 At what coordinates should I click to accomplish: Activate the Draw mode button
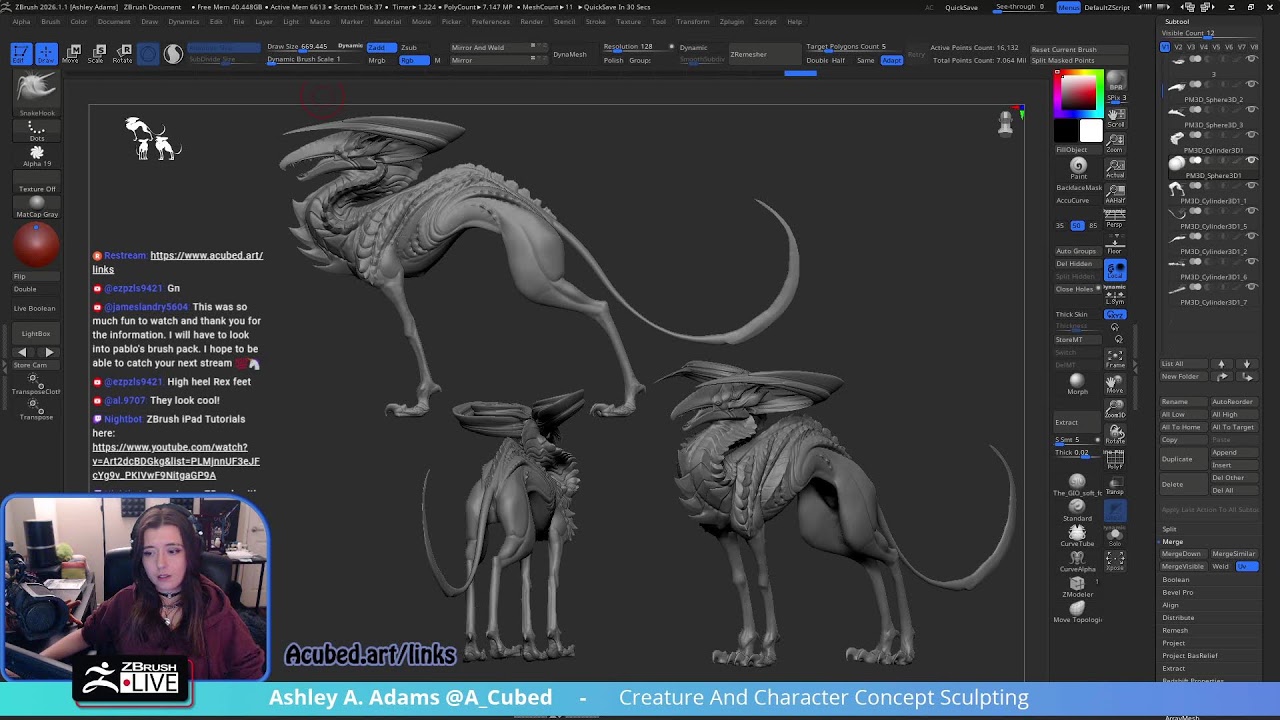point(46,54)
